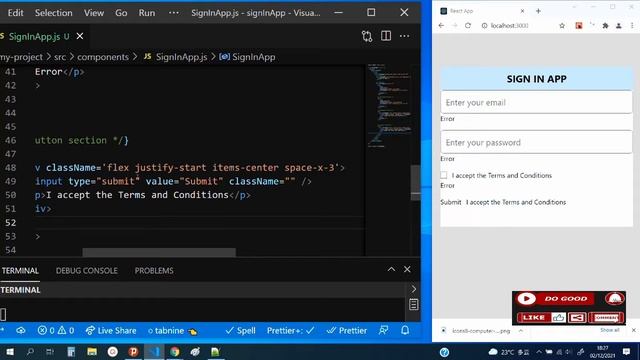
Task: Click Show all downloads link
Action: point(609,330)
